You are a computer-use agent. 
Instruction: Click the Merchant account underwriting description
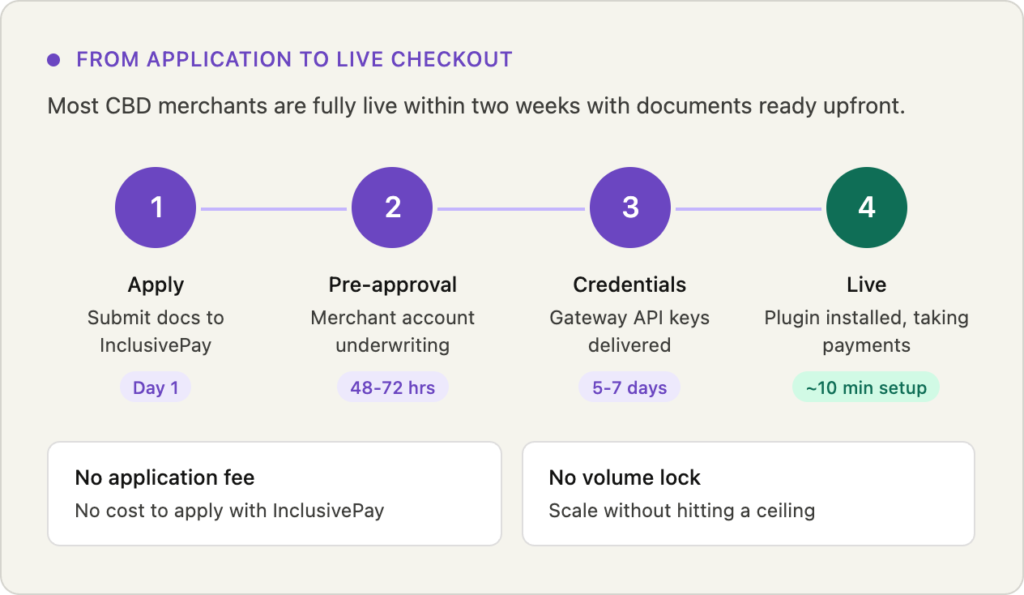pos(392,332)
